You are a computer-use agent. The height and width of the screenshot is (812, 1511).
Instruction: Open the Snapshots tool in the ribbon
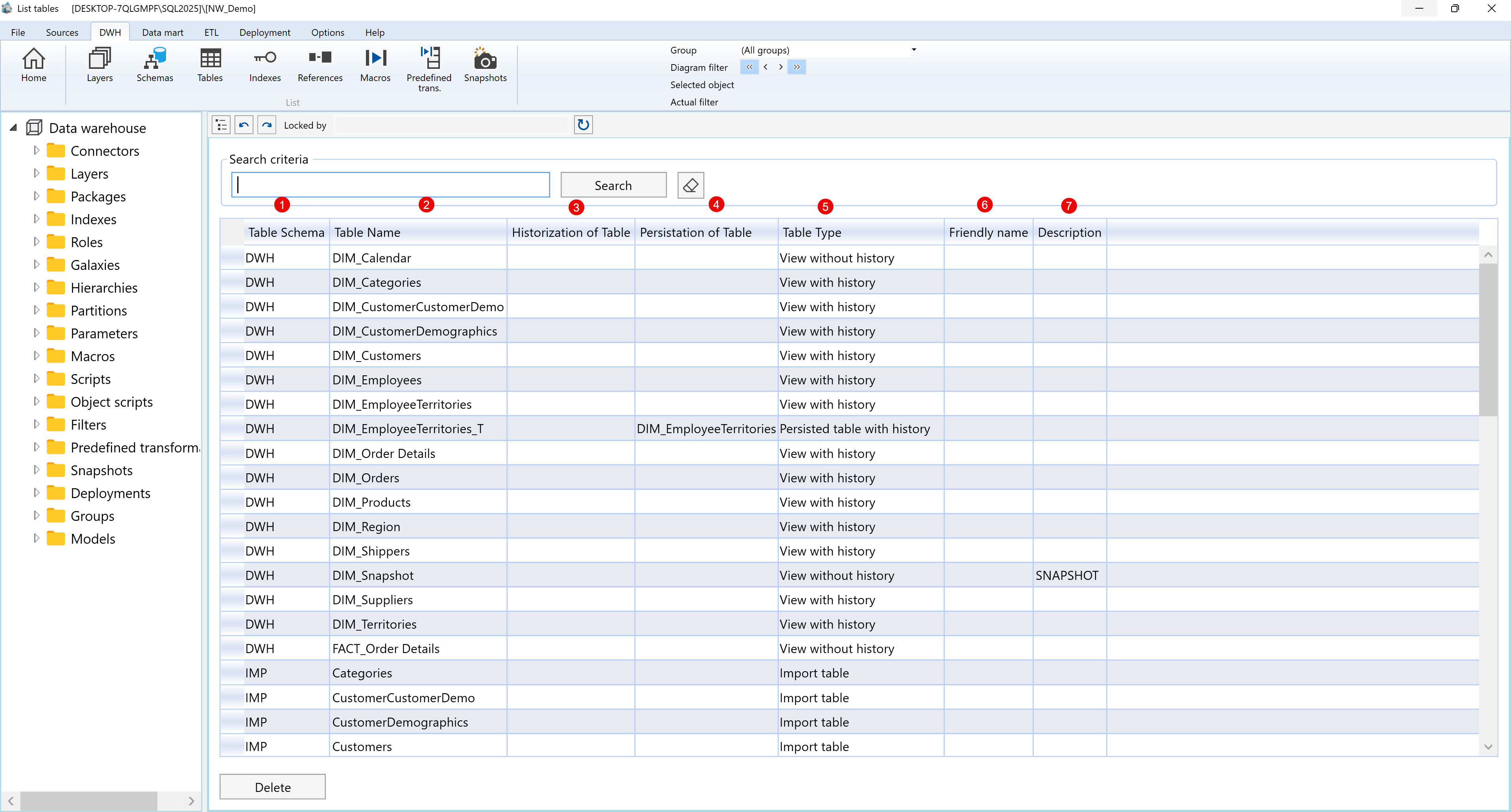click(484, 66)
